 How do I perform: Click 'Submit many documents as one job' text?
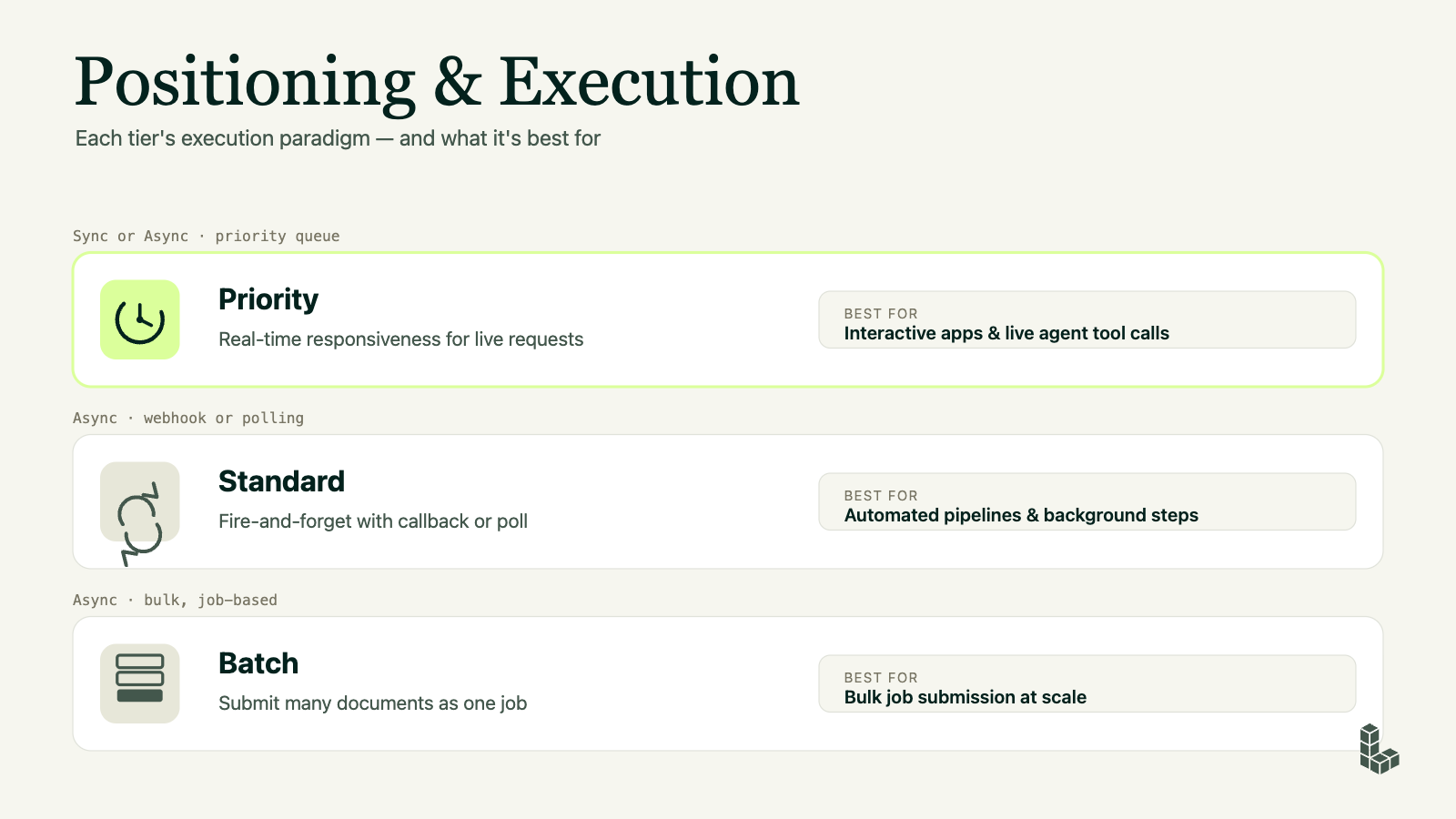point(373,703)
